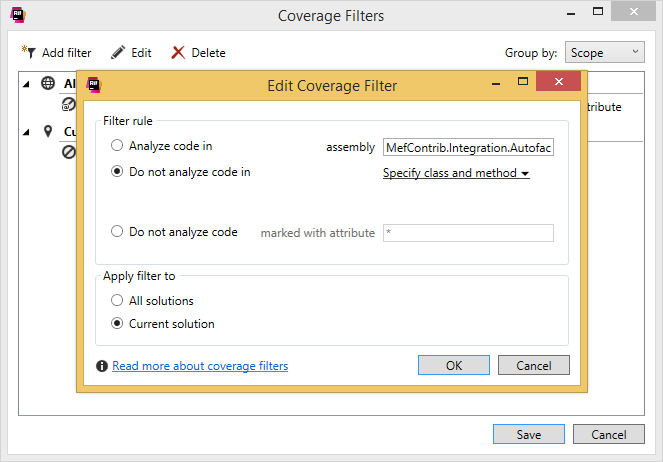Screen dimensions: 663x462
Task: Click the globe icon for All solutions group
Action: point(48,84)
